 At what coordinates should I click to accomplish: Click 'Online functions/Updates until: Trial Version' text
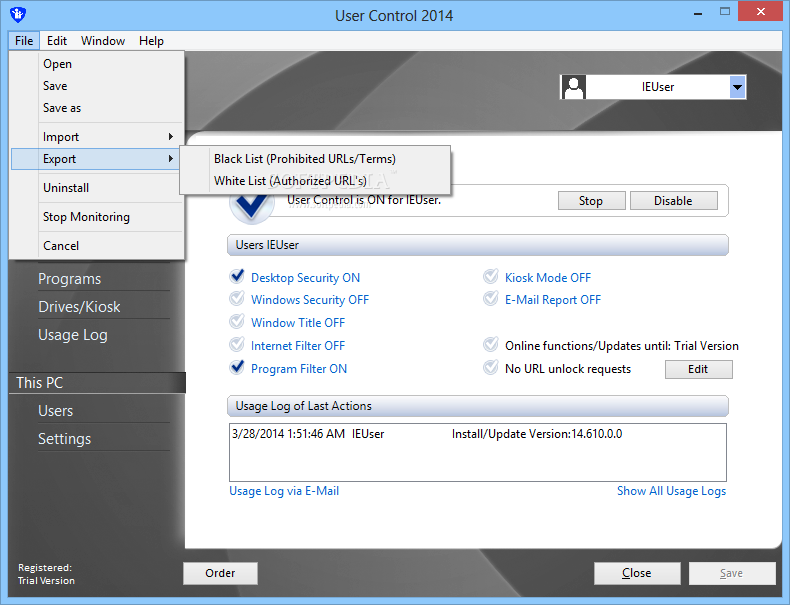(x=622, y=346)
